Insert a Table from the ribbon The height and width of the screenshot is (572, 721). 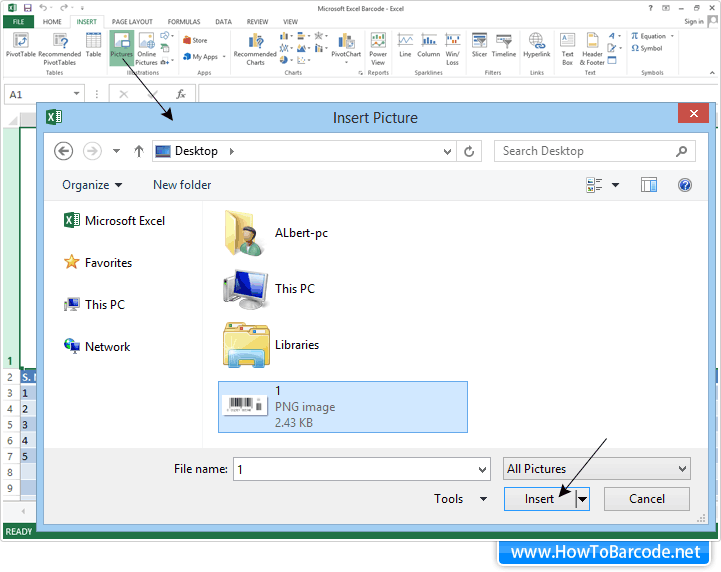pos(93,45)
